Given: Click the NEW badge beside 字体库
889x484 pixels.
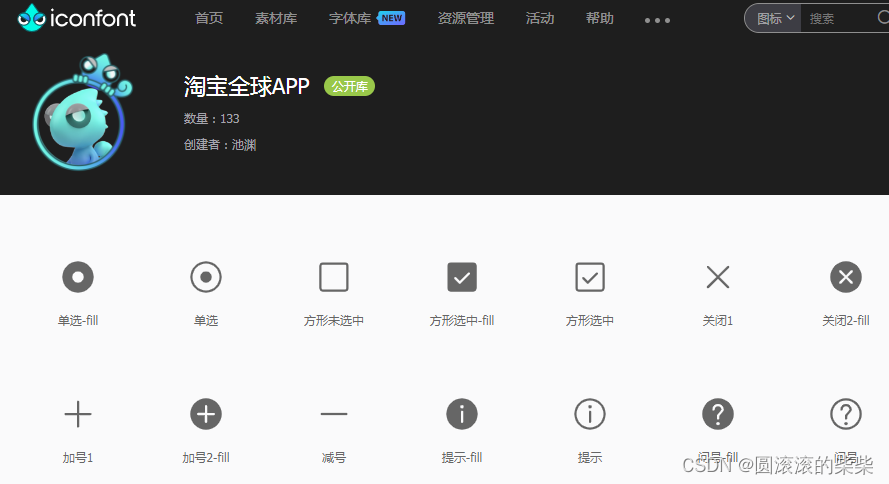Looking at the screenshot, I should click(x=391, y=18).
